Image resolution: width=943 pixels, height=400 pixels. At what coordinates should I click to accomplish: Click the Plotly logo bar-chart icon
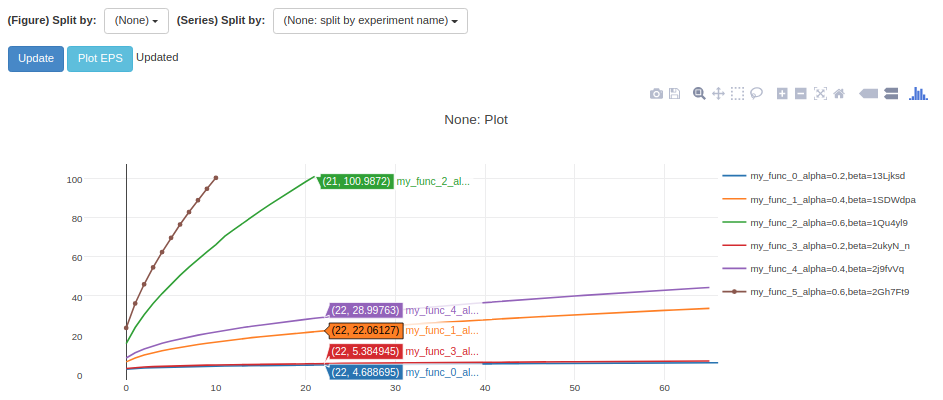(918, 94)
